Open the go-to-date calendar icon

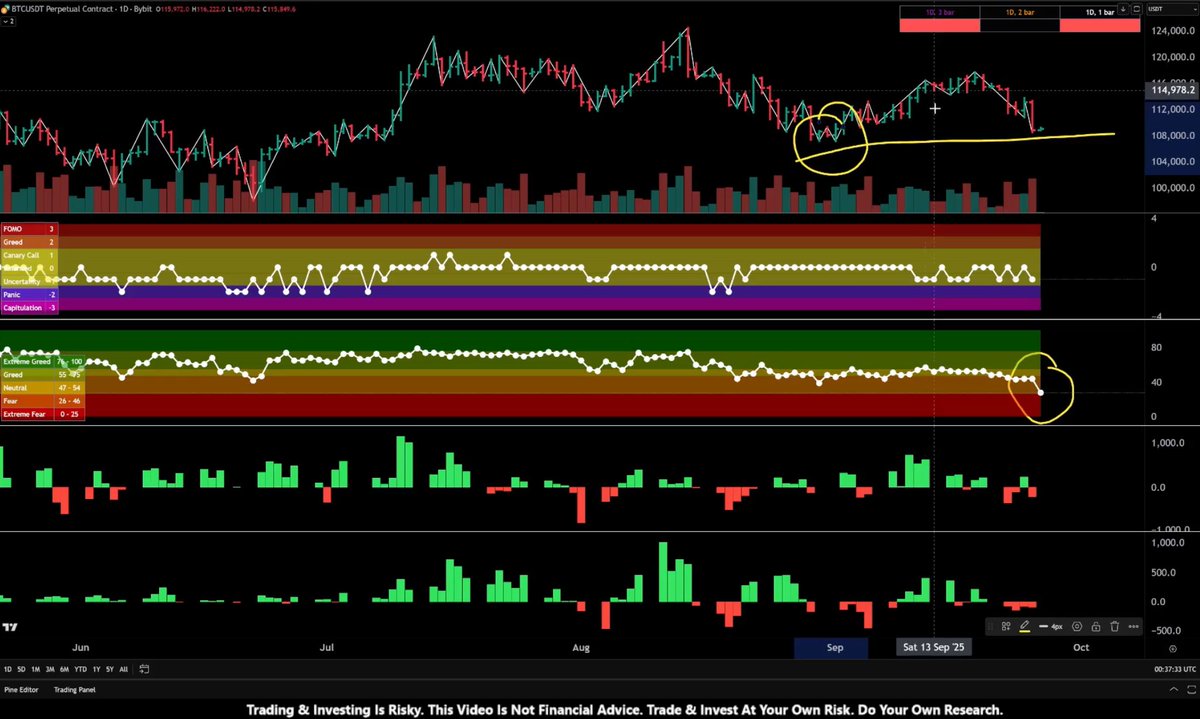coord(143,669)
